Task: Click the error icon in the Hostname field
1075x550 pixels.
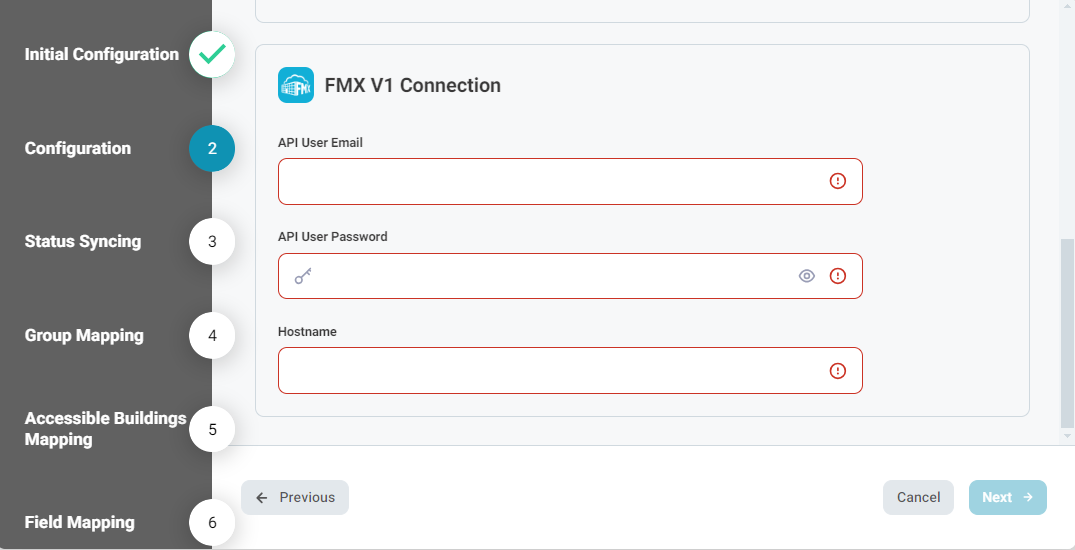Action: point(838,370)
